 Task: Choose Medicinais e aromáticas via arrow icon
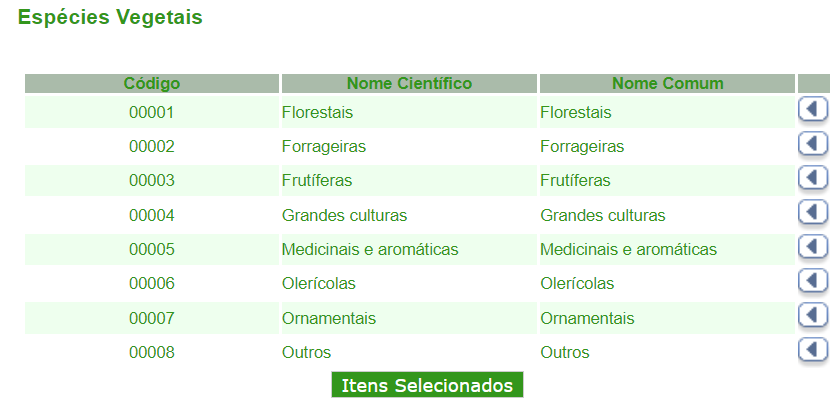point(813,247)
